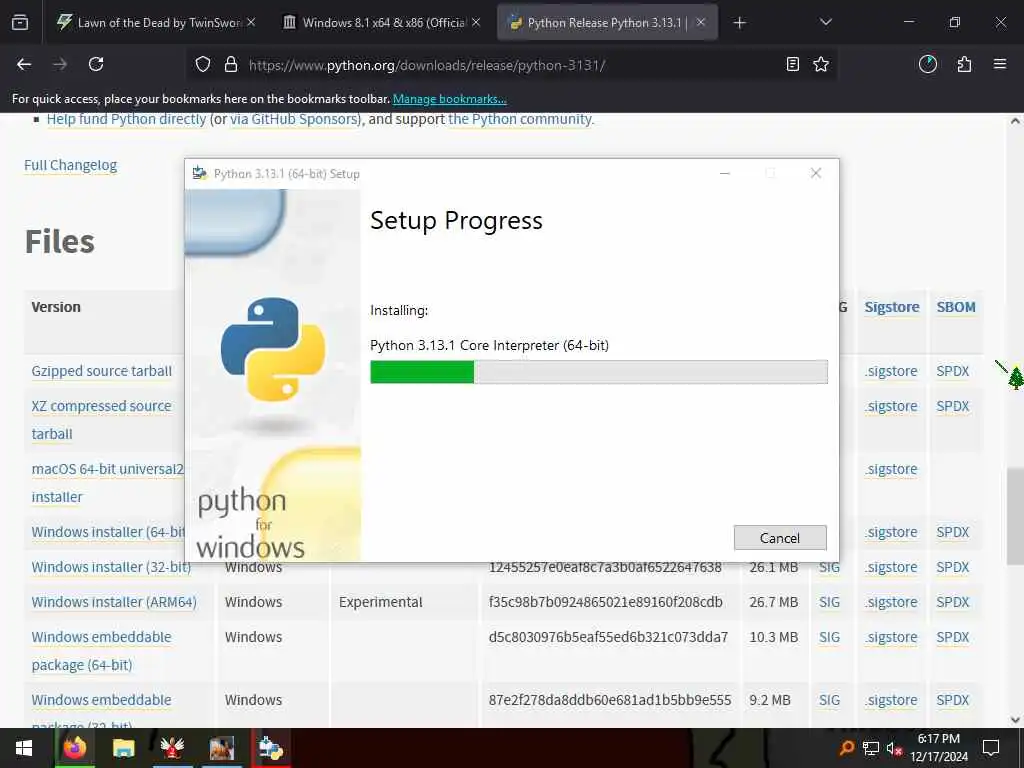Open the Python community link

pos(520,120)
